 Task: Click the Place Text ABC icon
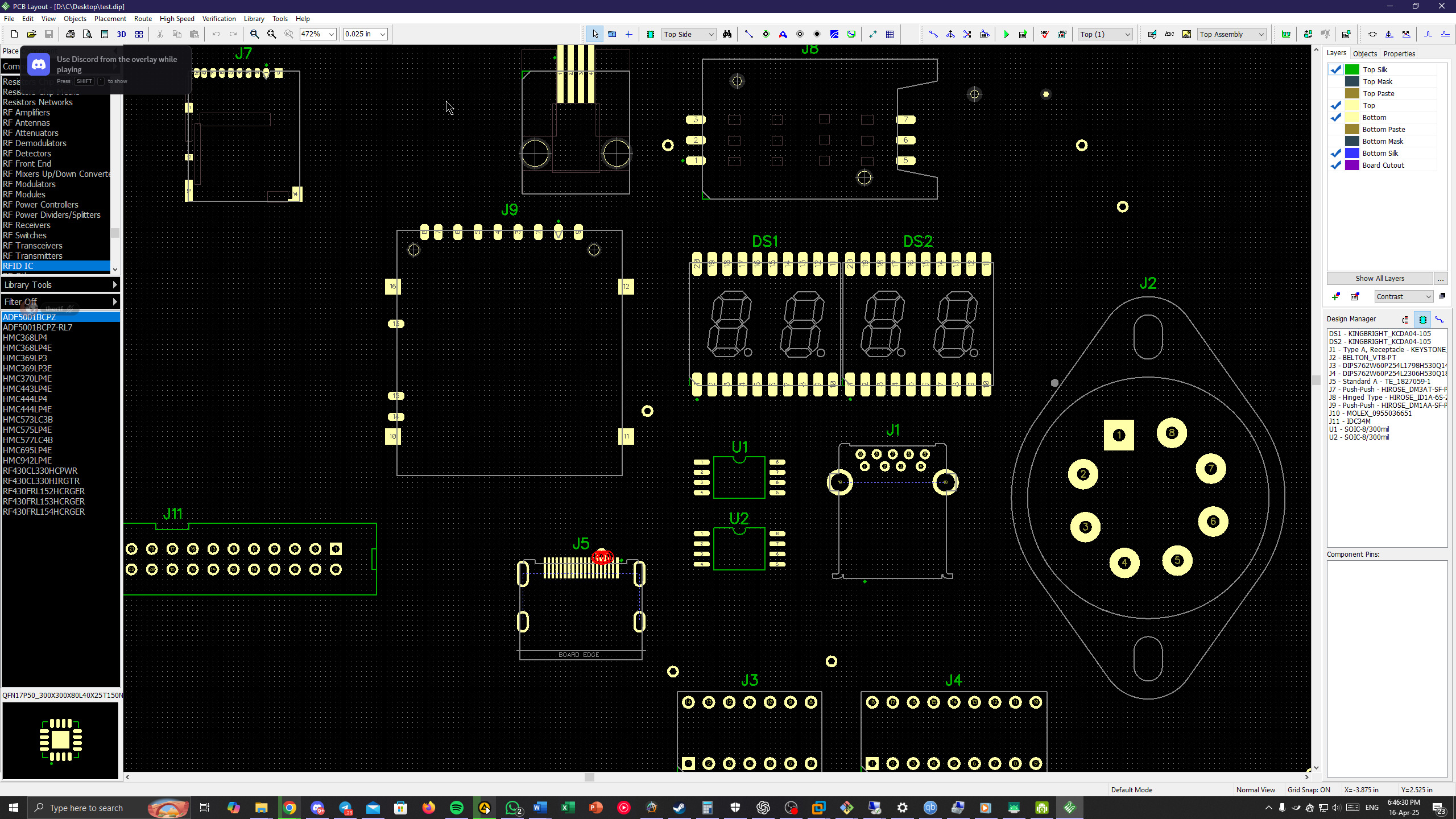[1169, 34]
